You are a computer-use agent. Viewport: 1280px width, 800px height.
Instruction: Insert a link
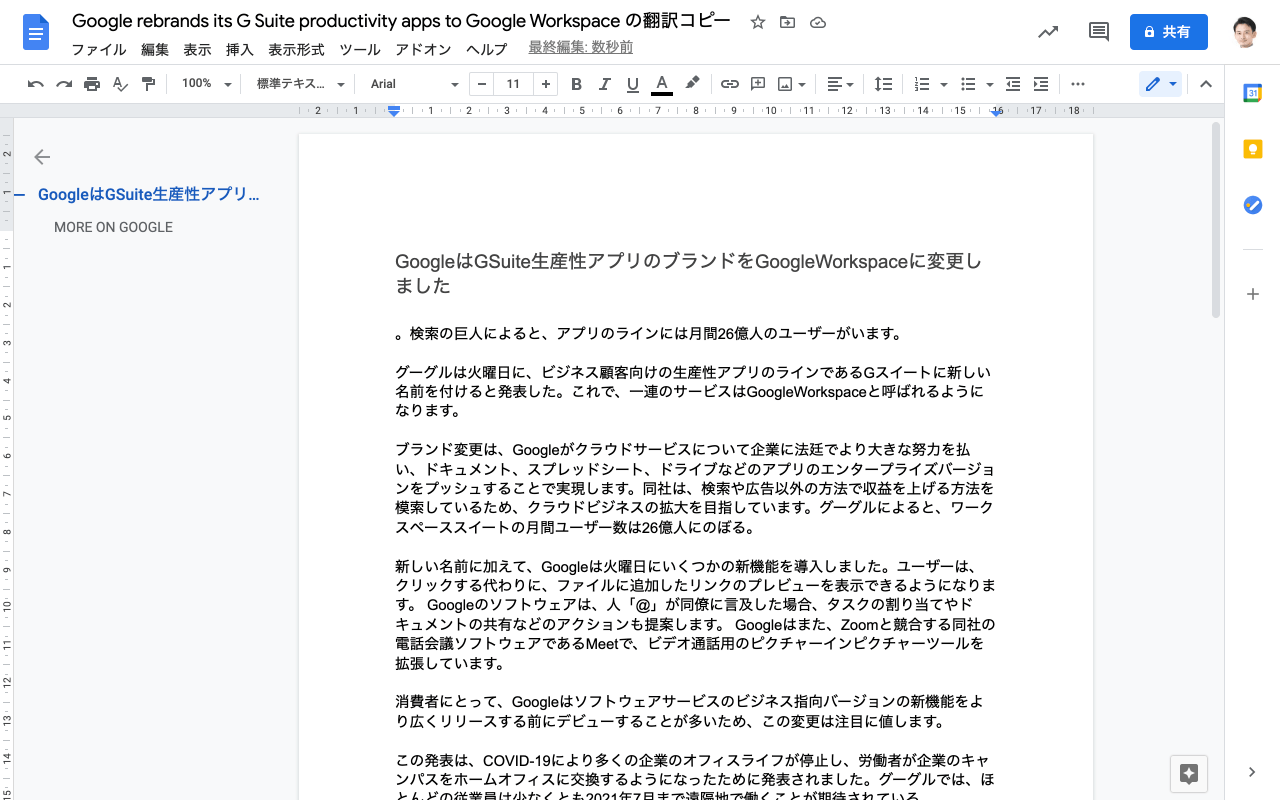(x=730, y=84)
